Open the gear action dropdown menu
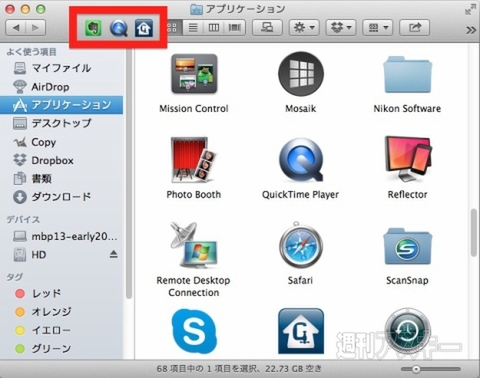The image size is (480, 378). (304, 28)
